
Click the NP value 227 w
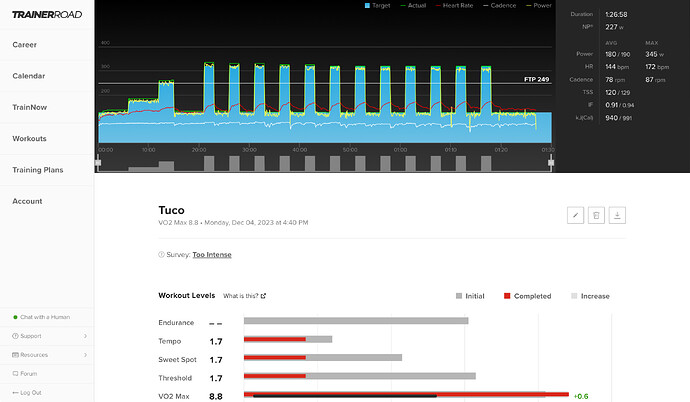pos(614,27)
